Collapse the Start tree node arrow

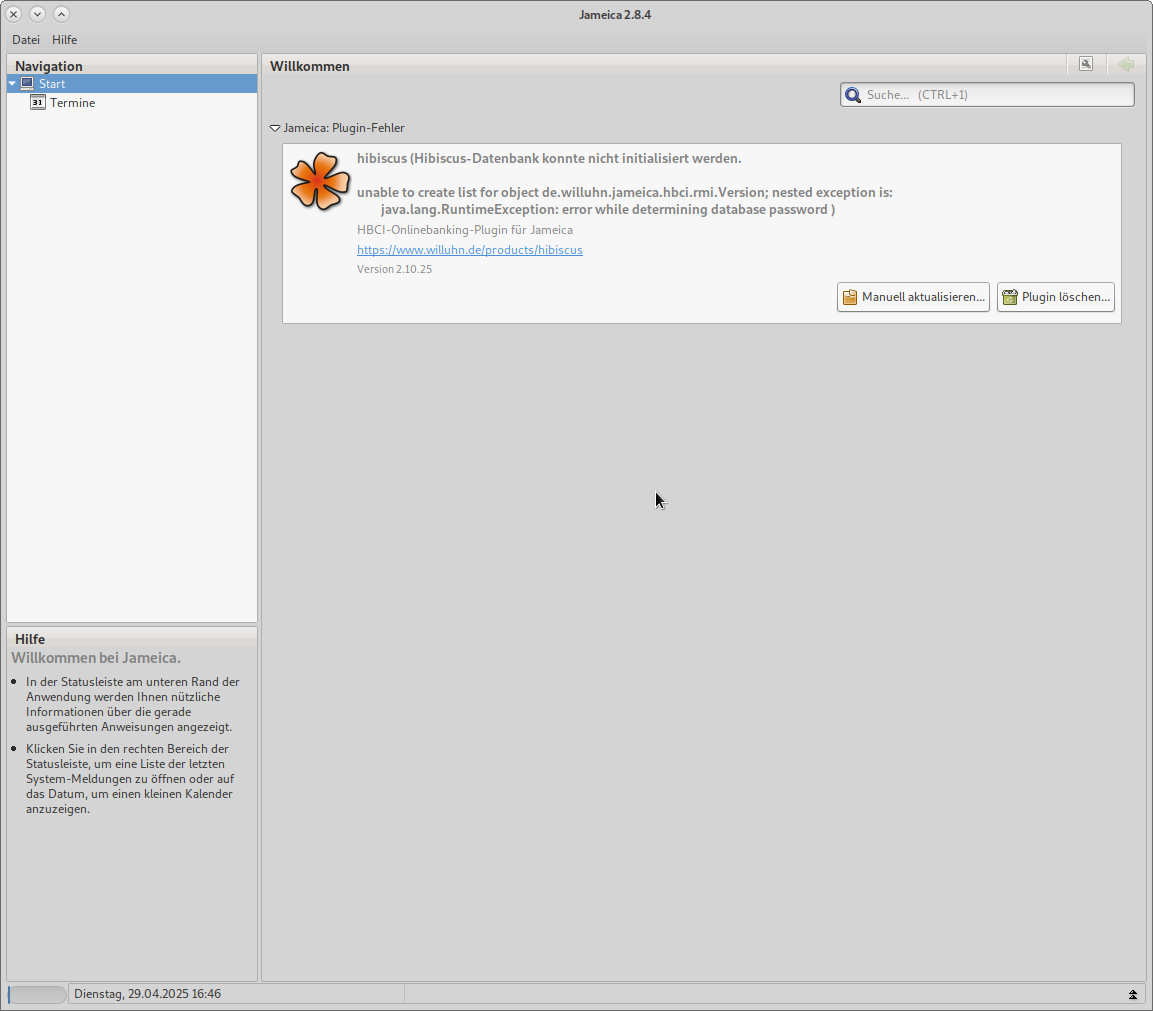click(13, 84)
